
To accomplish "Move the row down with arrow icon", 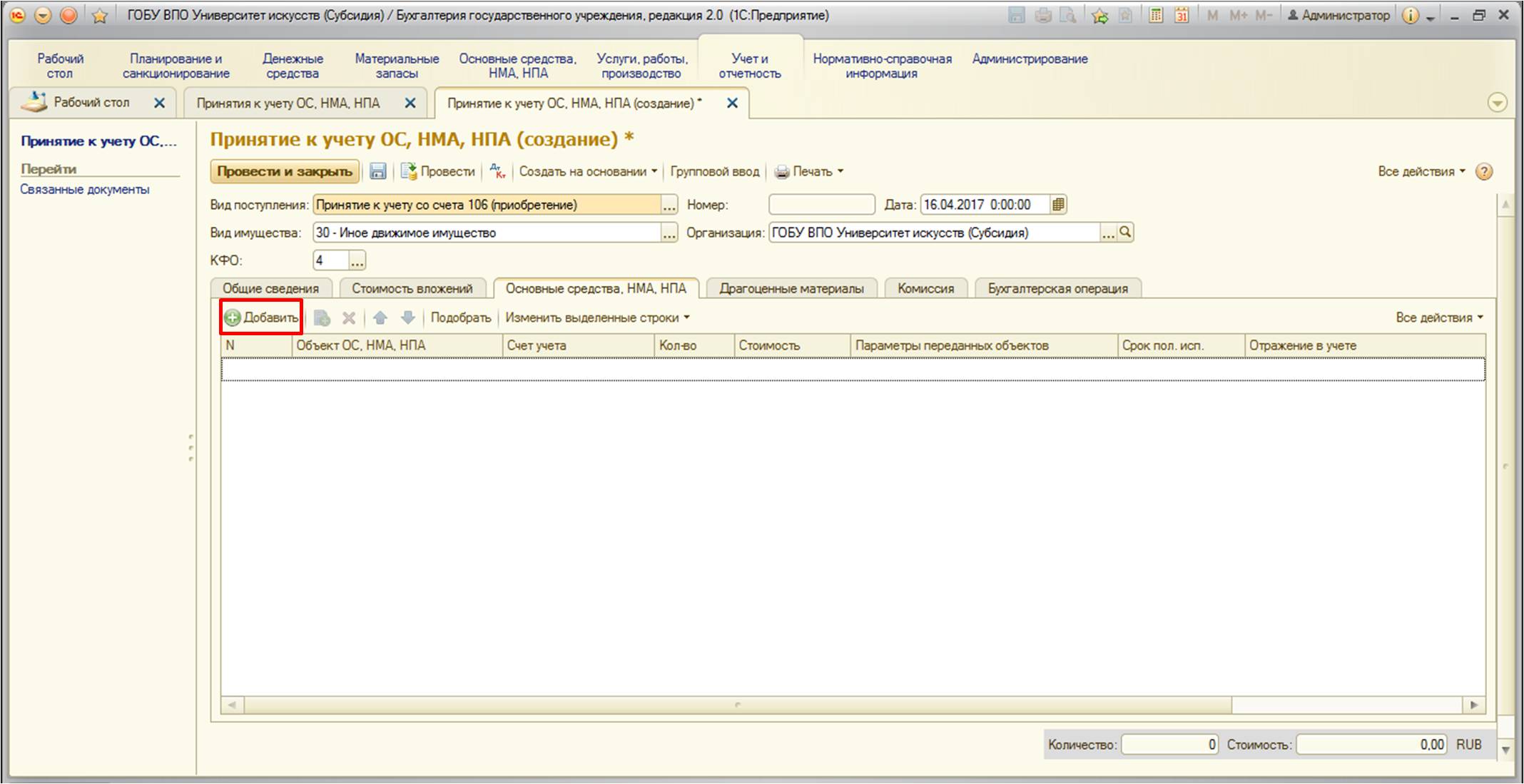I will [407, 317].
